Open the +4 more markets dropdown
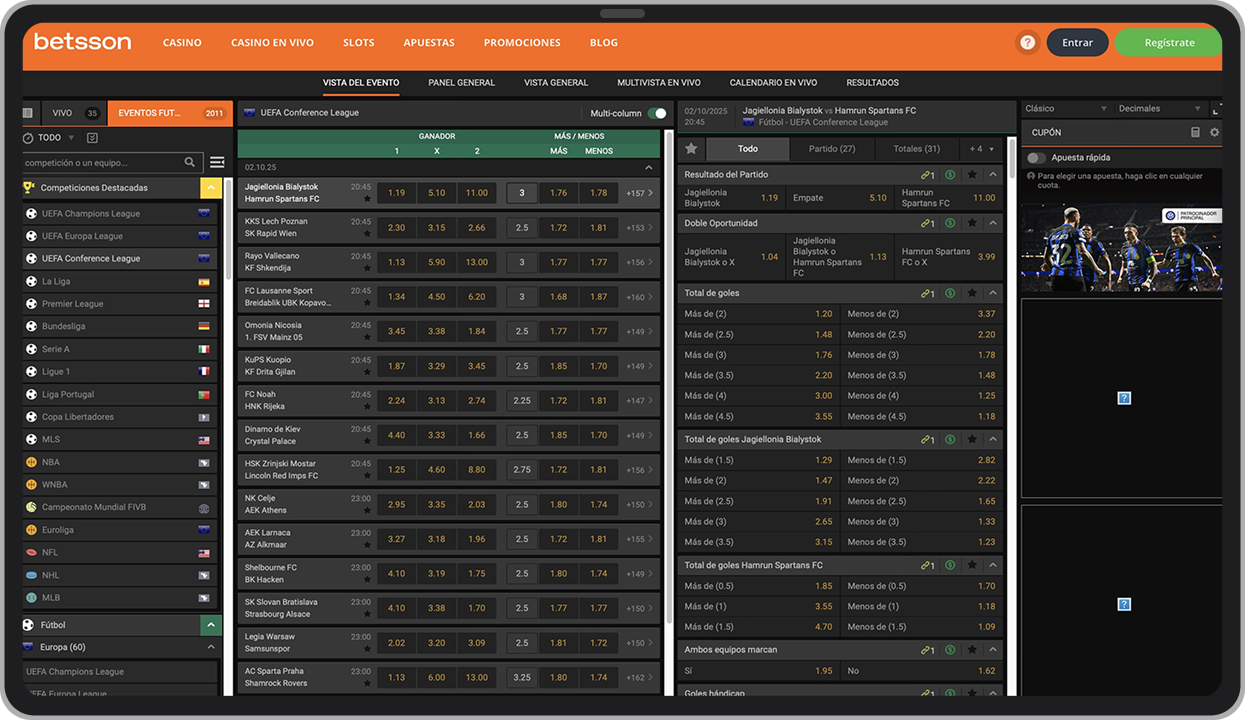This screenshot has height=720, width=1245. coord(981,149)
